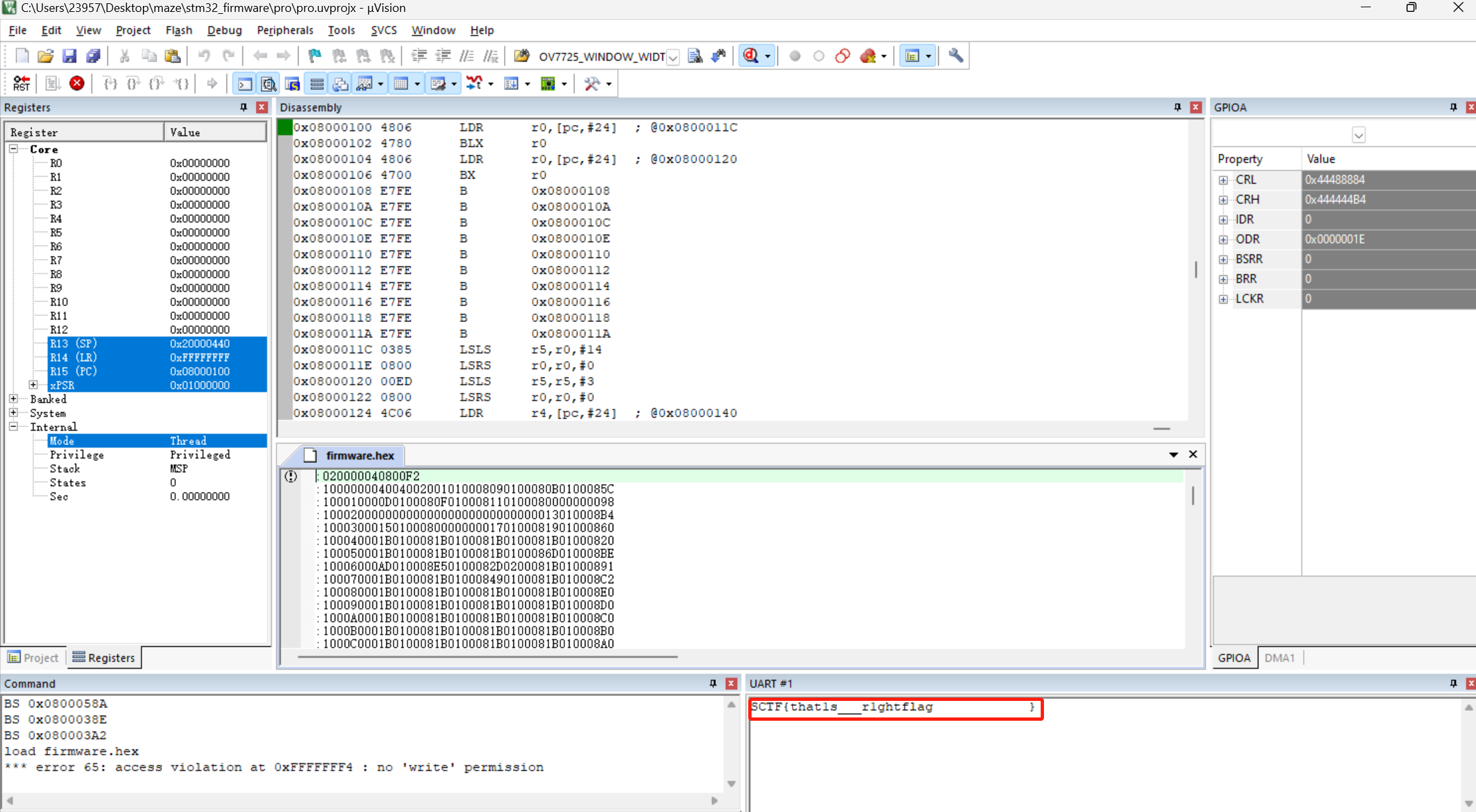Indent the selected lines
Viewport: 1476px width, 812px height.
[x=418, y=56]
